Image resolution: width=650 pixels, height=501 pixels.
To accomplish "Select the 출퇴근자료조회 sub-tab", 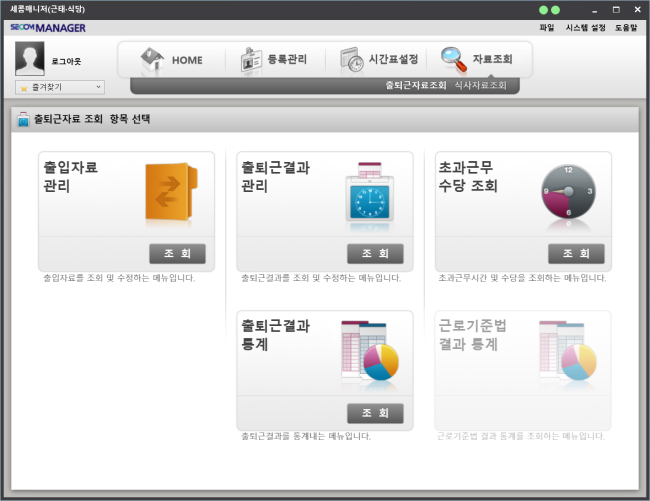I will [x=415, y=86].
